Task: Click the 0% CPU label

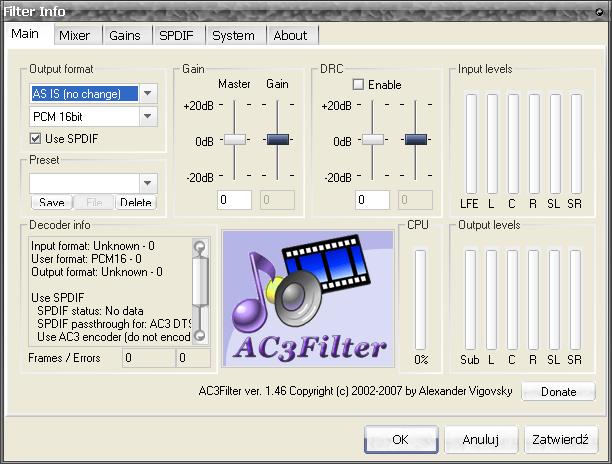Action: pyautogui.click(x=421, y=359)
